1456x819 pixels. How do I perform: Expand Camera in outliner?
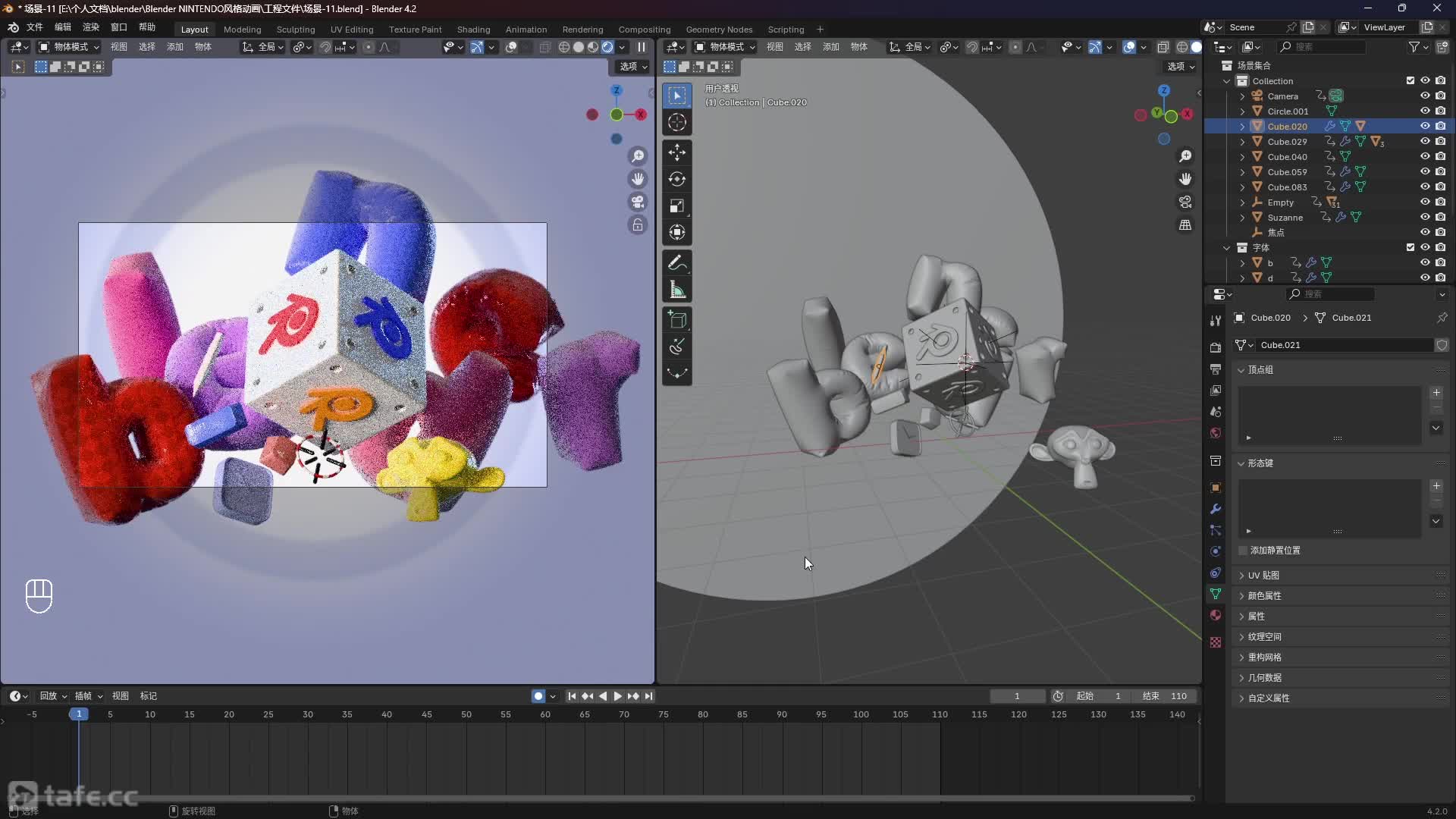tap(1241, 96)
